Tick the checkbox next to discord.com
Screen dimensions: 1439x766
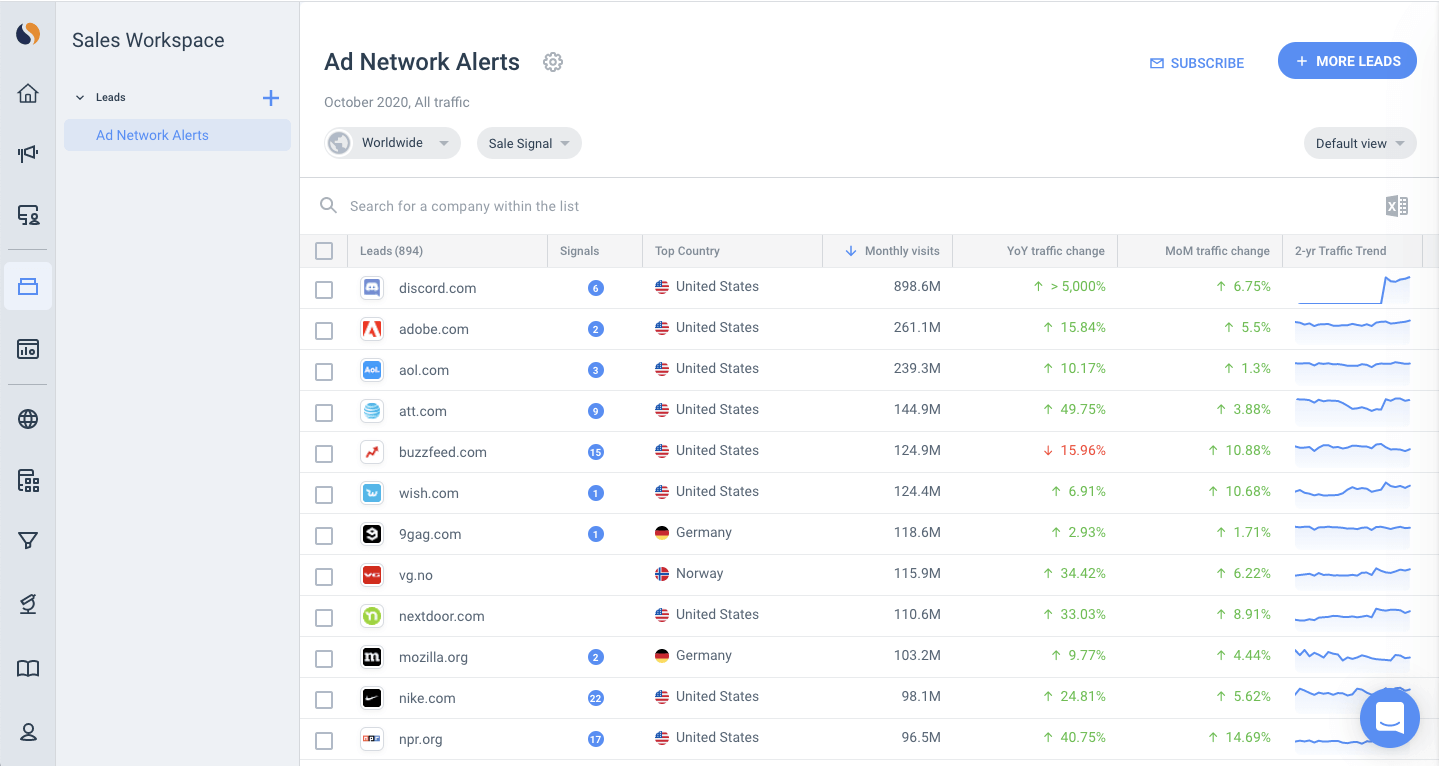pyautogui.click(x=324, y=287)
